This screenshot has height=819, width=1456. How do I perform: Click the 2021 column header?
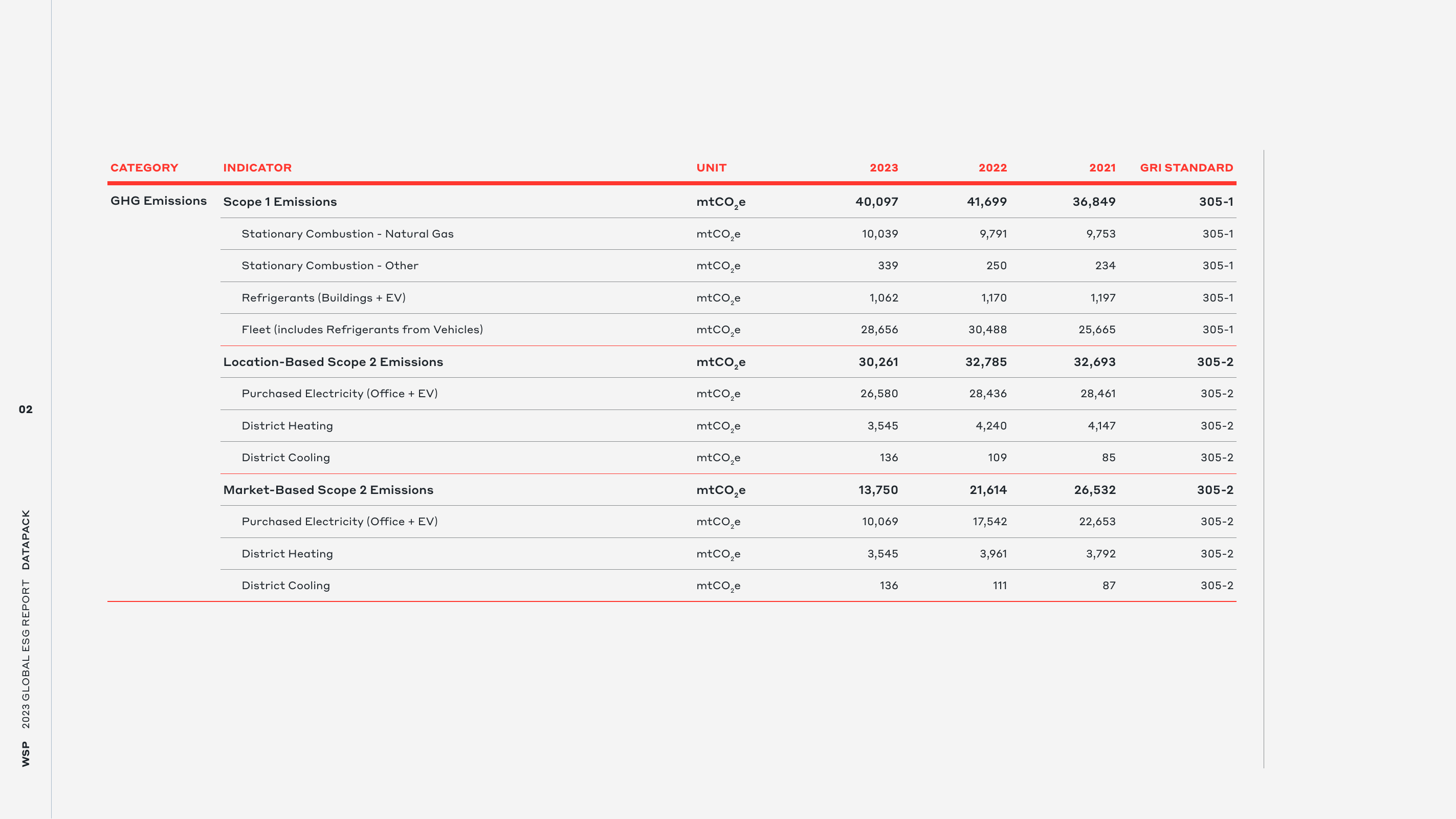pyautogui.click(x=1102, y=168)
